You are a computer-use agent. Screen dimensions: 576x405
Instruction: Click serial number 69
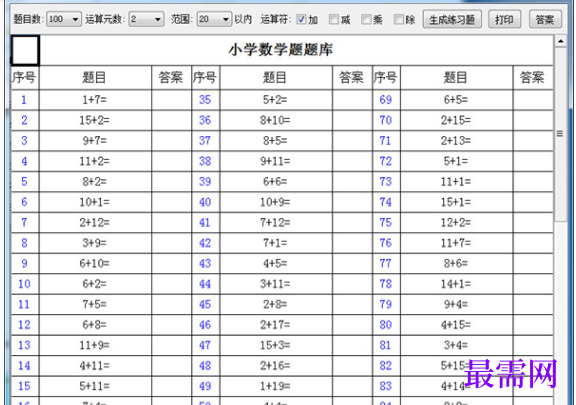(x=386, y=100)
